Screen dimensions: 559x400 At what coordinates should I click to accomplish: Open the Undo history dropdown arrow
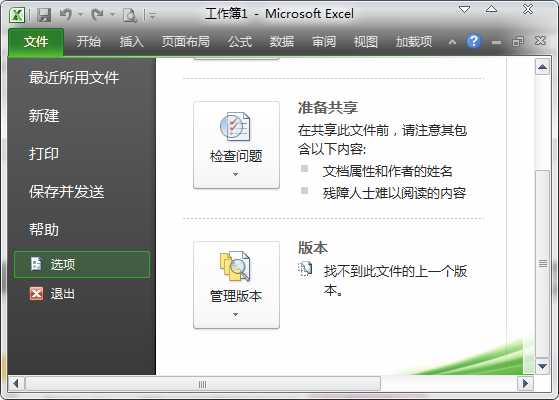[x=81, y=15]
